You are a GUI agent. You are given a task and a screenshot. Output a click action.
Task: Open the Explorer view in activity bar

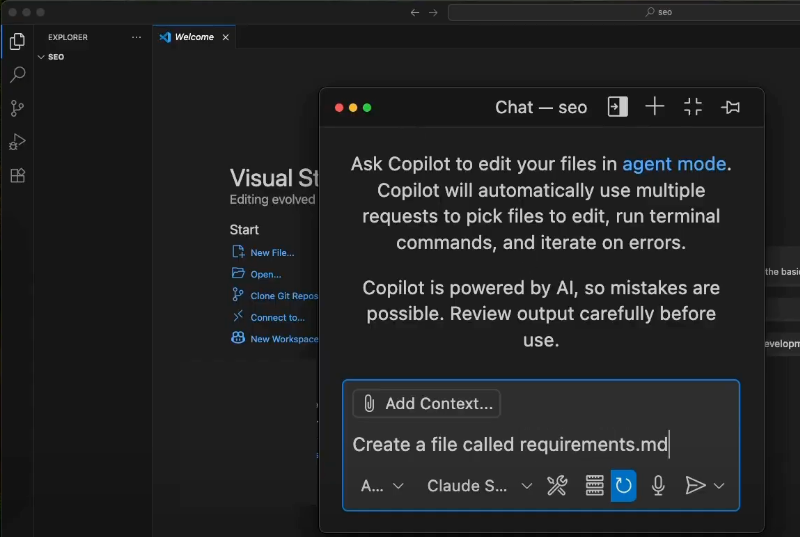(17, 41)
